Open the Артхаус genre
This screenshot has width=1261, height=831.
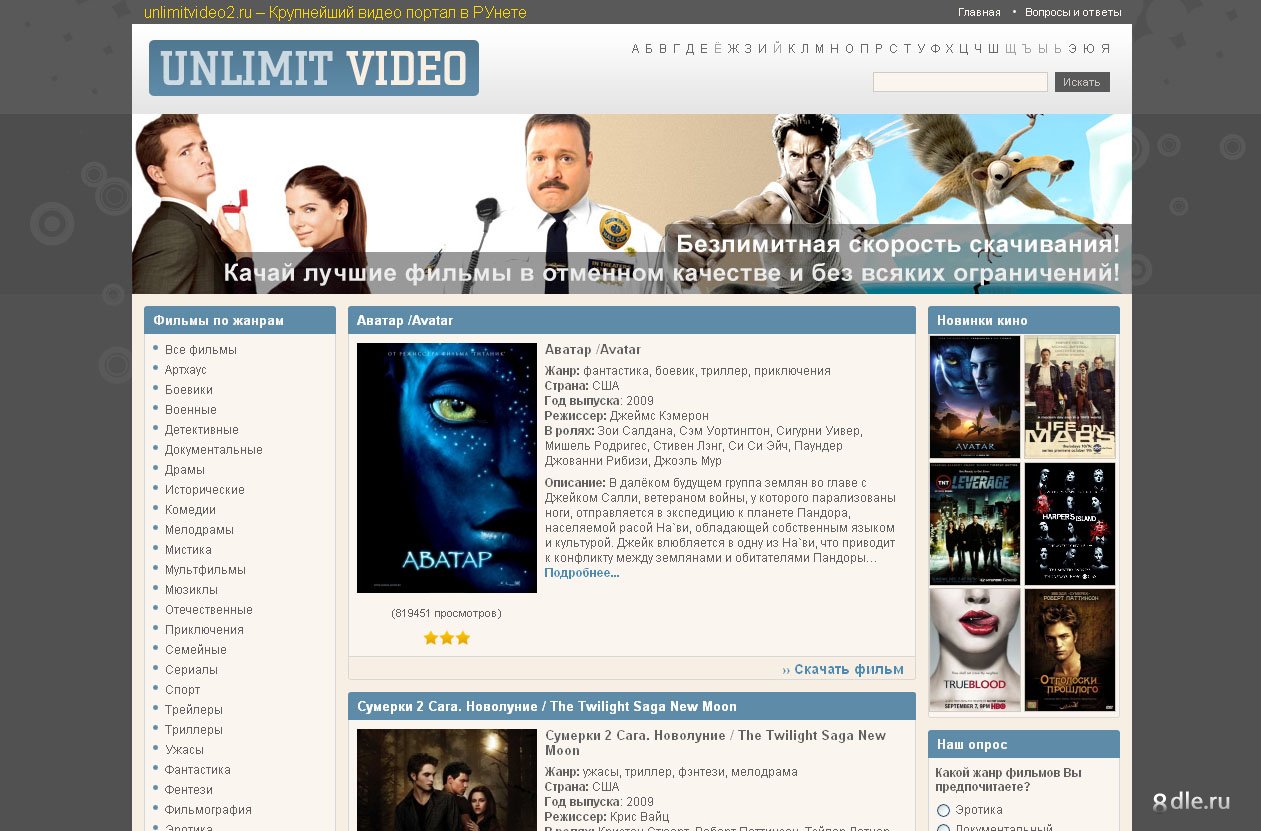[x=186, y=370]
